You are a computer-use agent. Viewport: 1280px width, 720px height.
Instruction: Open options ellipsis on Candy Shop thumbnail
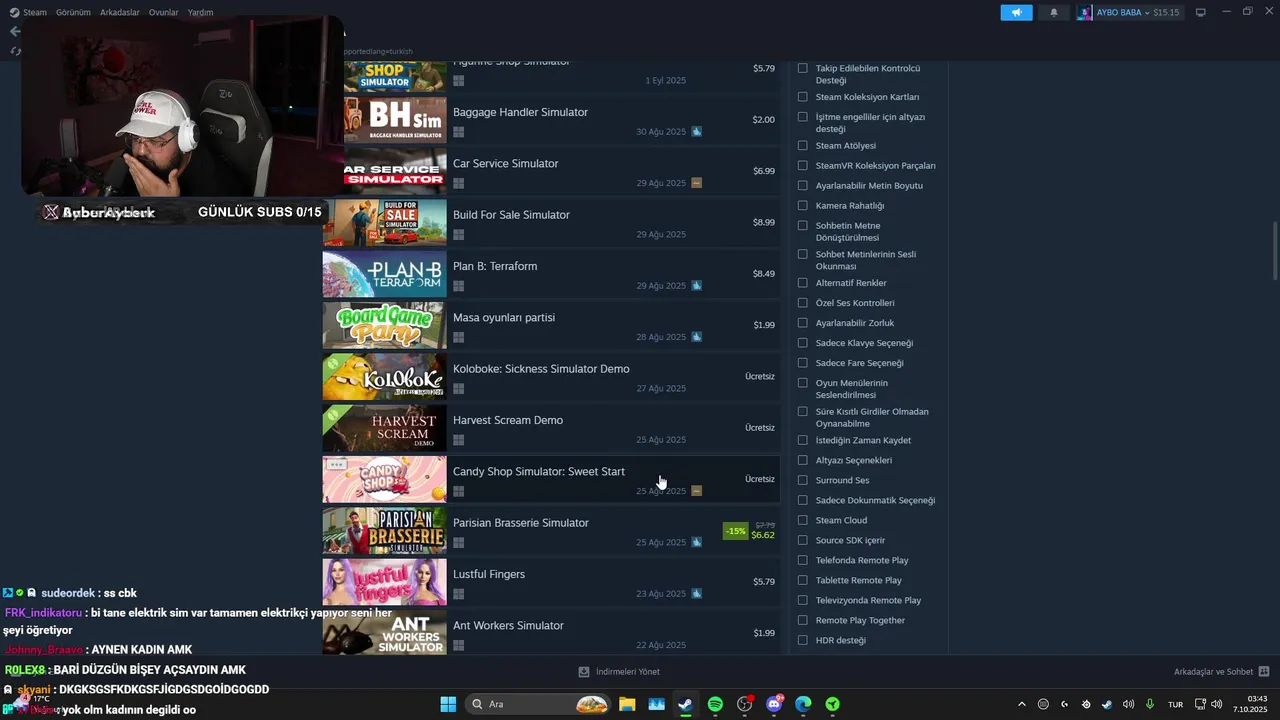pos(336,464)
